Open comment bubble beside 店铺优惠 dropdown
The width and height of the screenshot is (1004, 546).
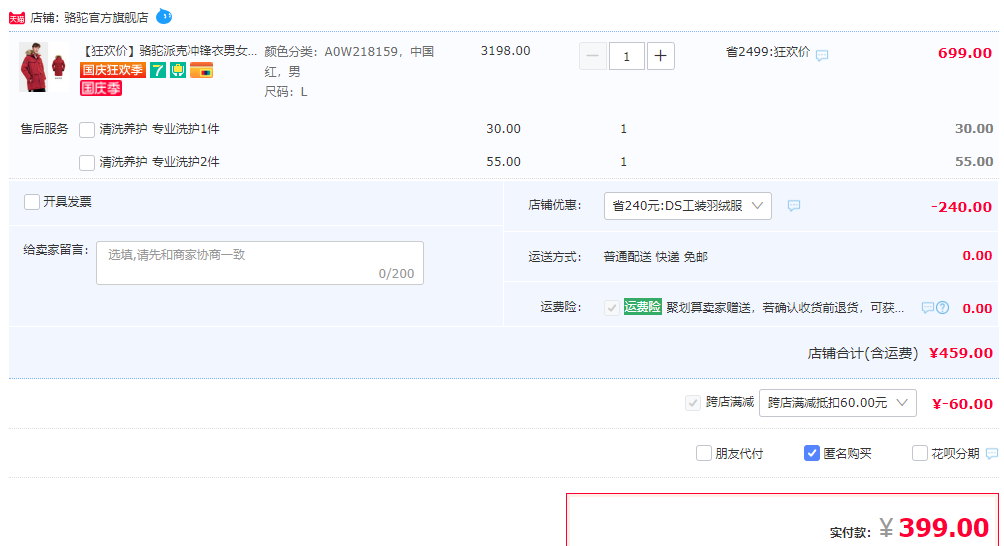tap(794, 205)
